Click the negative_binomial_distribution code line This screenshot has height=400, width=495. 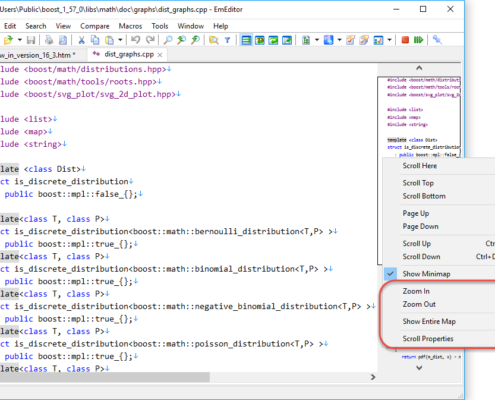[x=188, y=307]
